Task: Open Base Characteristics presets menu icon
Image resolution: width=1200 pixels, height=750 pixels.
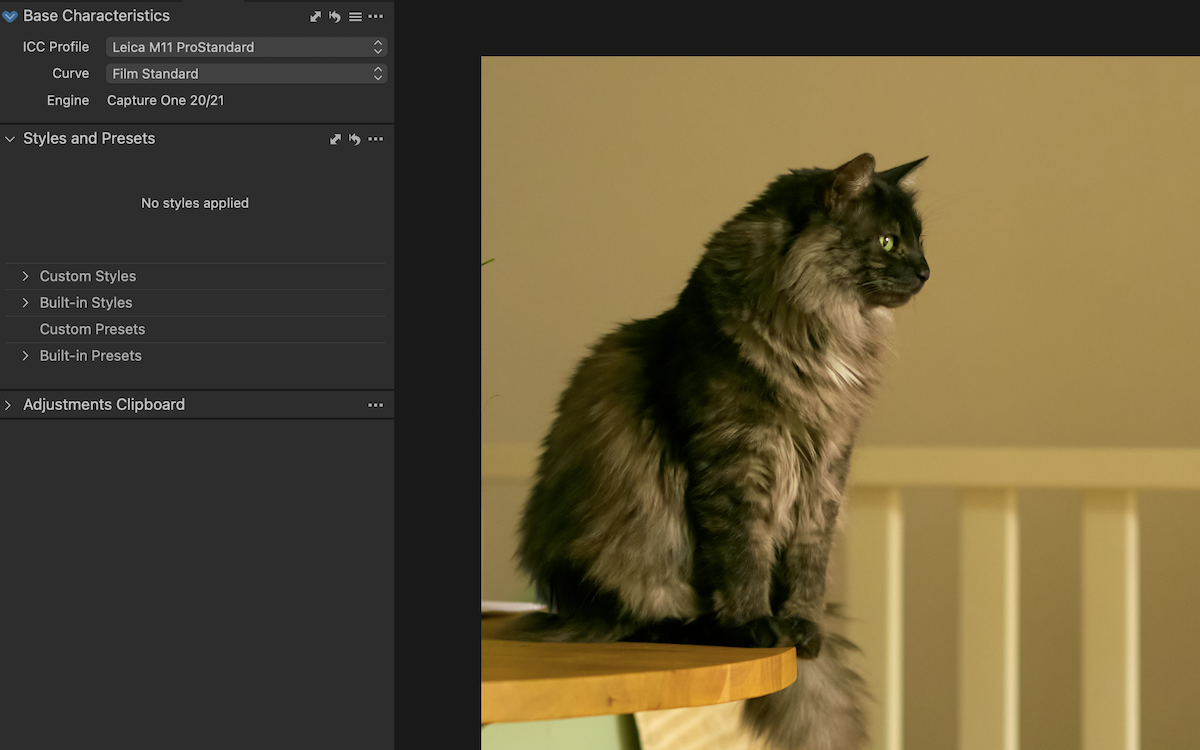Action: coord(355,17)
